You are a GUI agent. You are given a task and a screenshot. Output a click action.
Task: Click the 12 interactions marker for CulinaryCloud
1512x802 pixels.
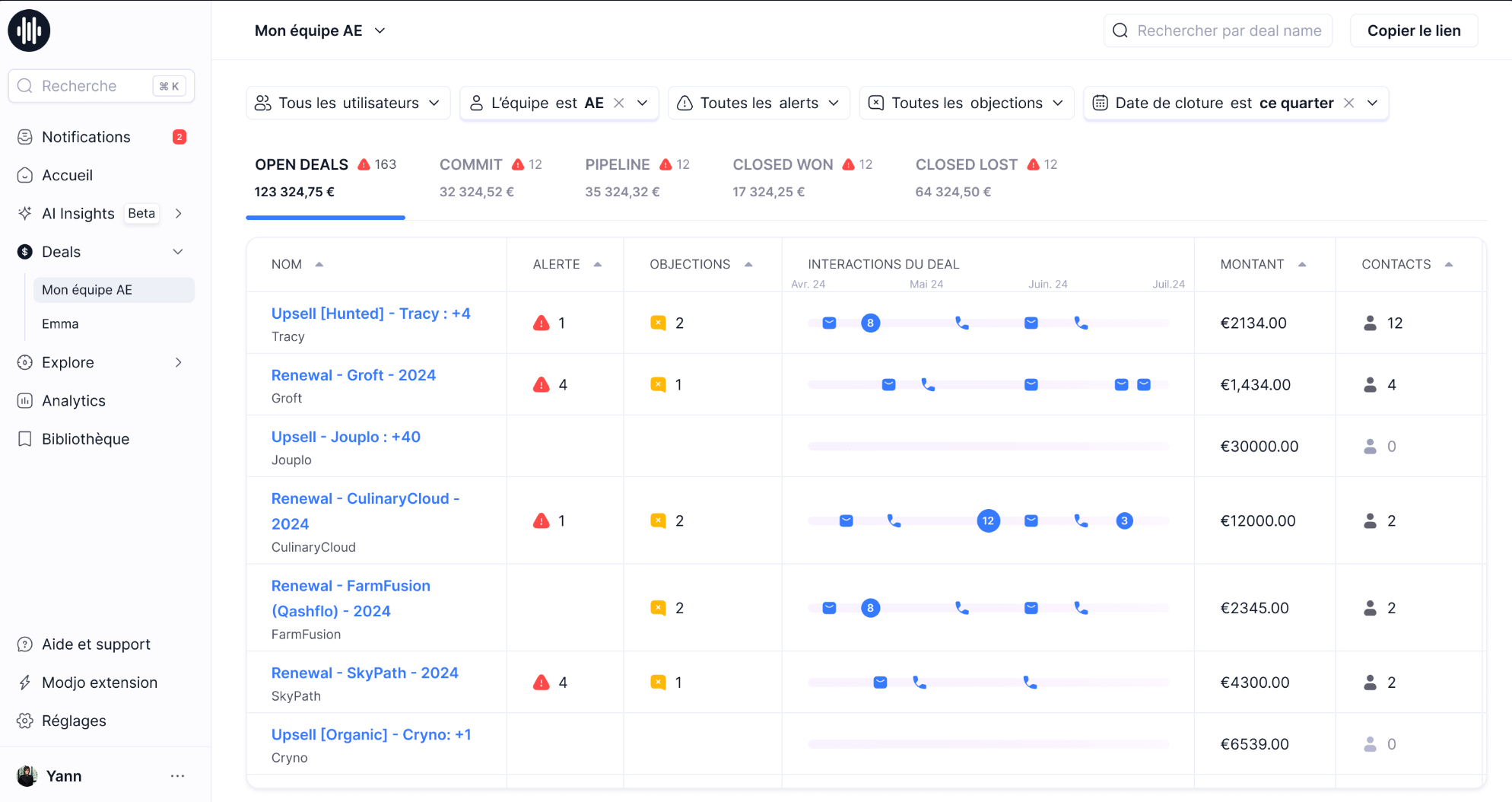[988, 521]
